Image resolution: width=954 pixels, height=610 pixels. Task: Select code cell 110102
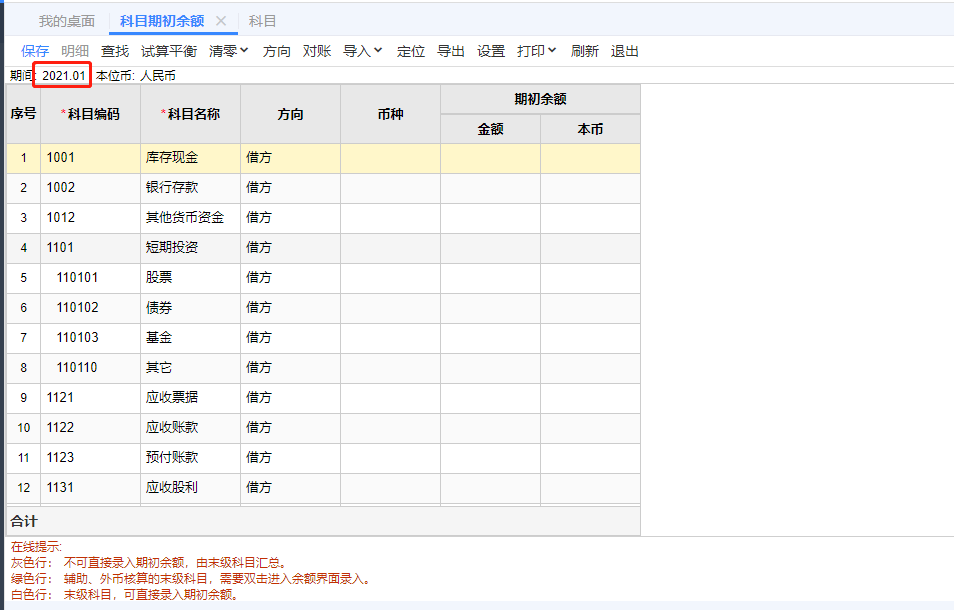coord(91,308)
